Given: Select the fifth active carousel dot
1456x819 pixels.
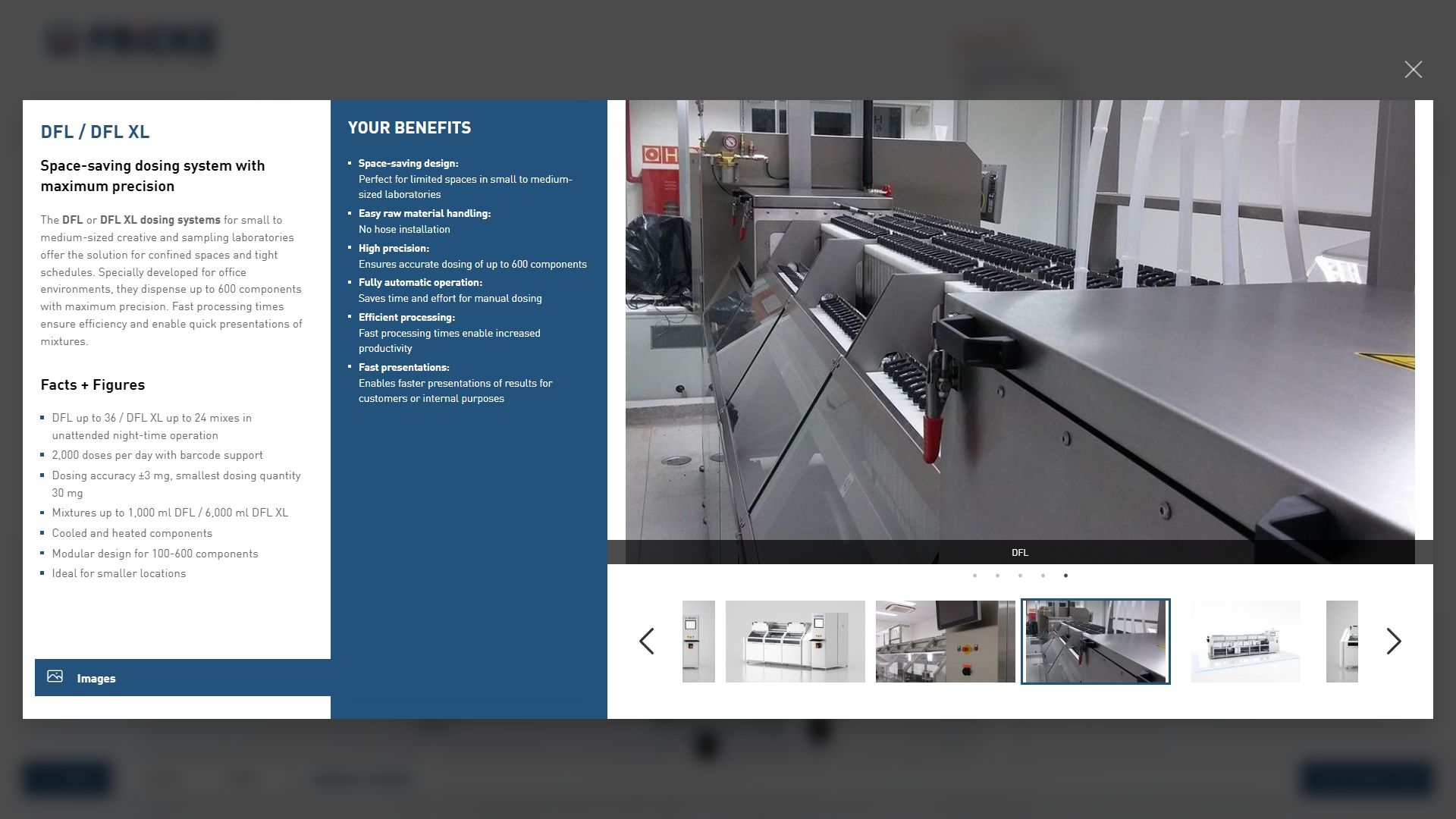Looking at the screenshot, I should 1065,576.
